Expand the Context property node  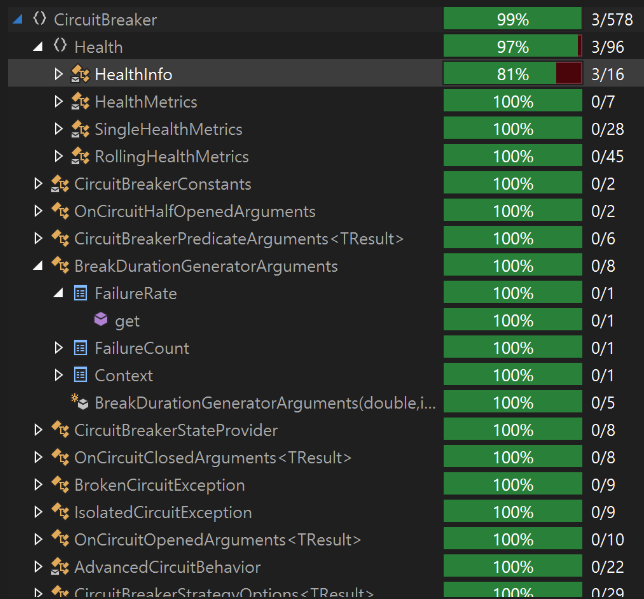click(58, 376)
